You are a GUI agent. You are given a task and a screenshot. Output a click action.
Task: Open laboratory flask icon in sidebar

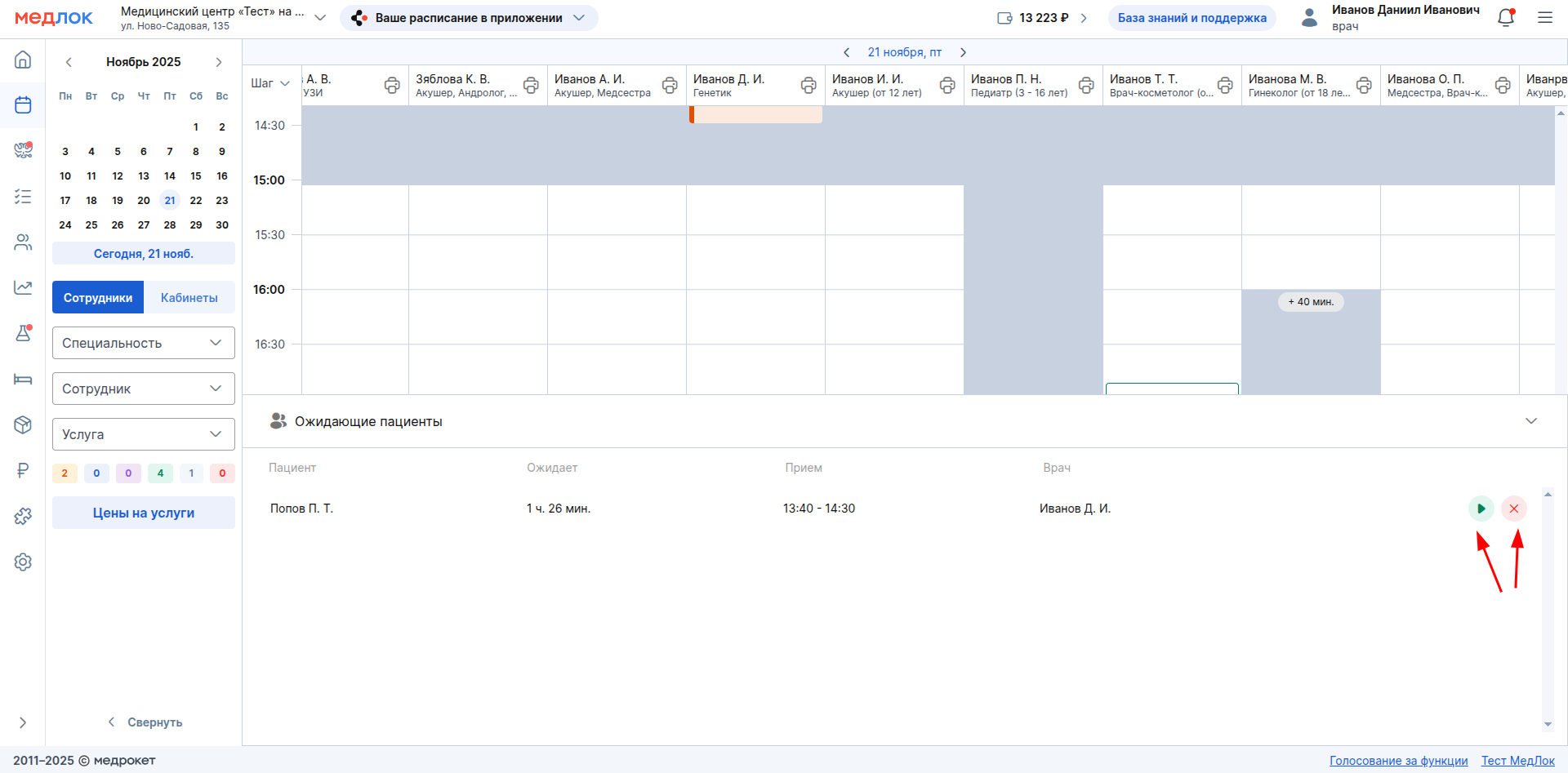(23, 333)
